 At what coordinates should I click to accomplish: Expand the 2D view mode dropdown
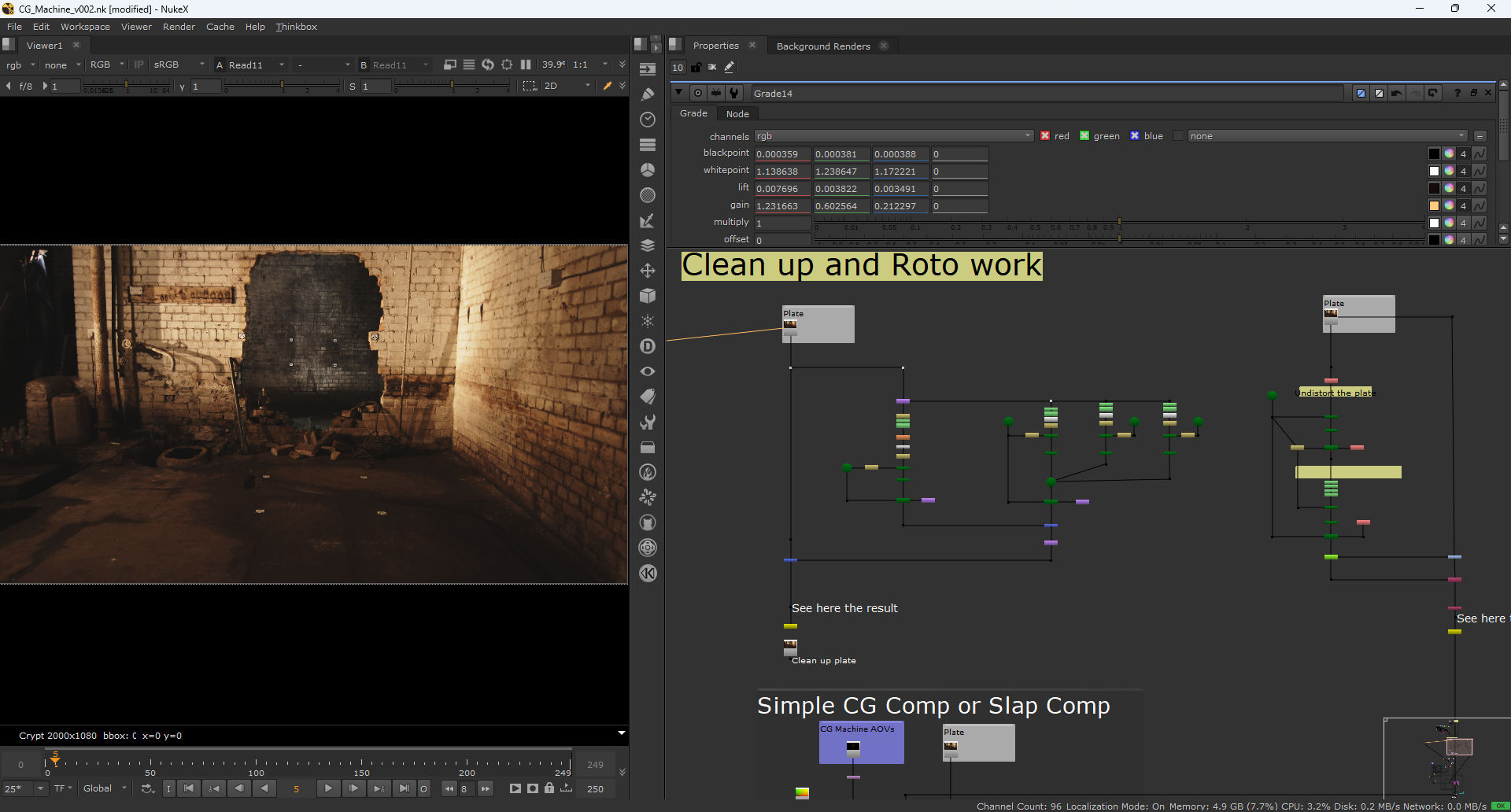[x=567, y=86]
